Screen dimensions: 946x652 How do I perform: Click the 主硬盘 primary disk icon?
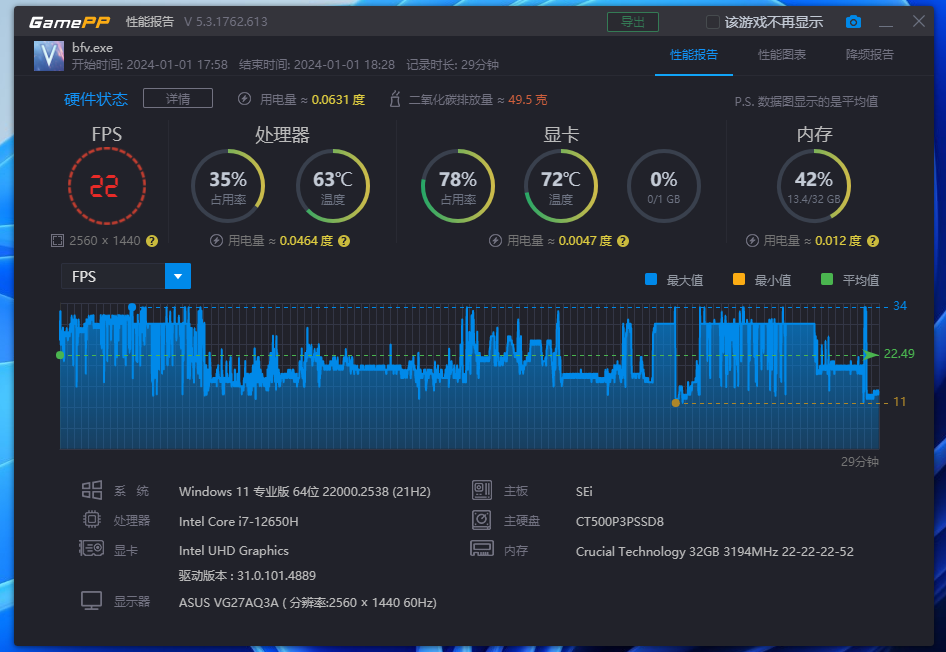click(482, 519)
